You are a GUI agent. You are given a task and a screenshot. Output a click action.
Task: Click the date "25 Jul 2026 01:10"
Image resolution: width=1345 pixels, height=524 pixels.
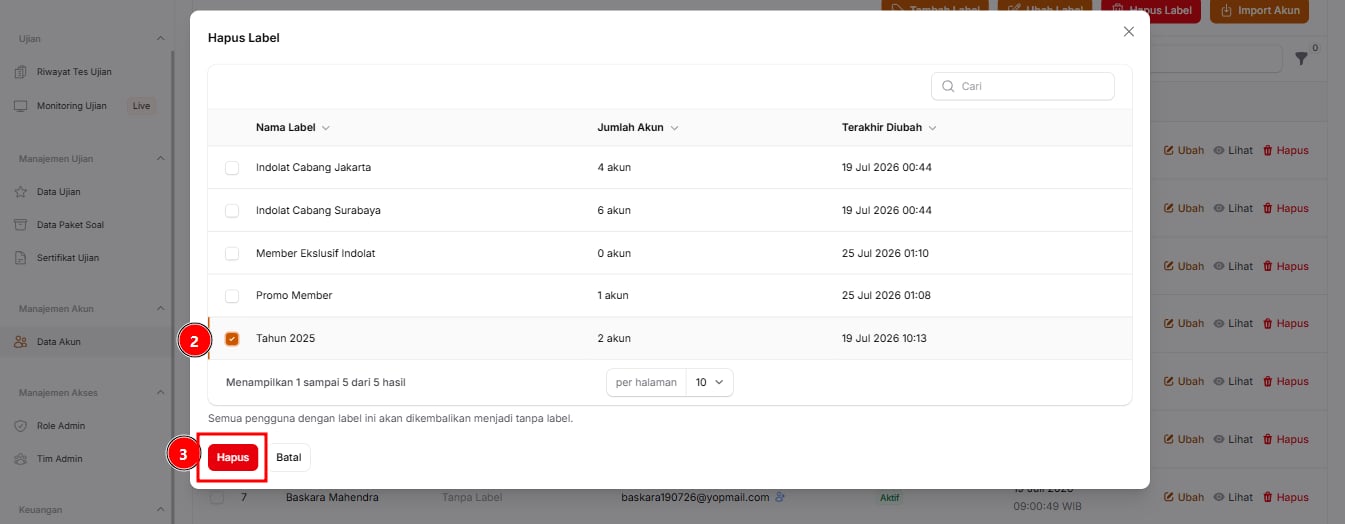coord(885,254)
